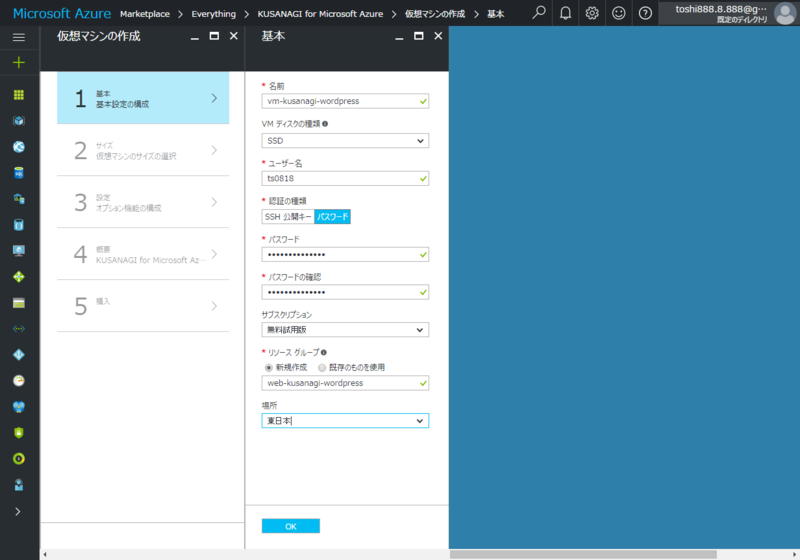The image size is (800, 560).
Task: Open the サブスクリプション dropdown
Action: point(345,330)
